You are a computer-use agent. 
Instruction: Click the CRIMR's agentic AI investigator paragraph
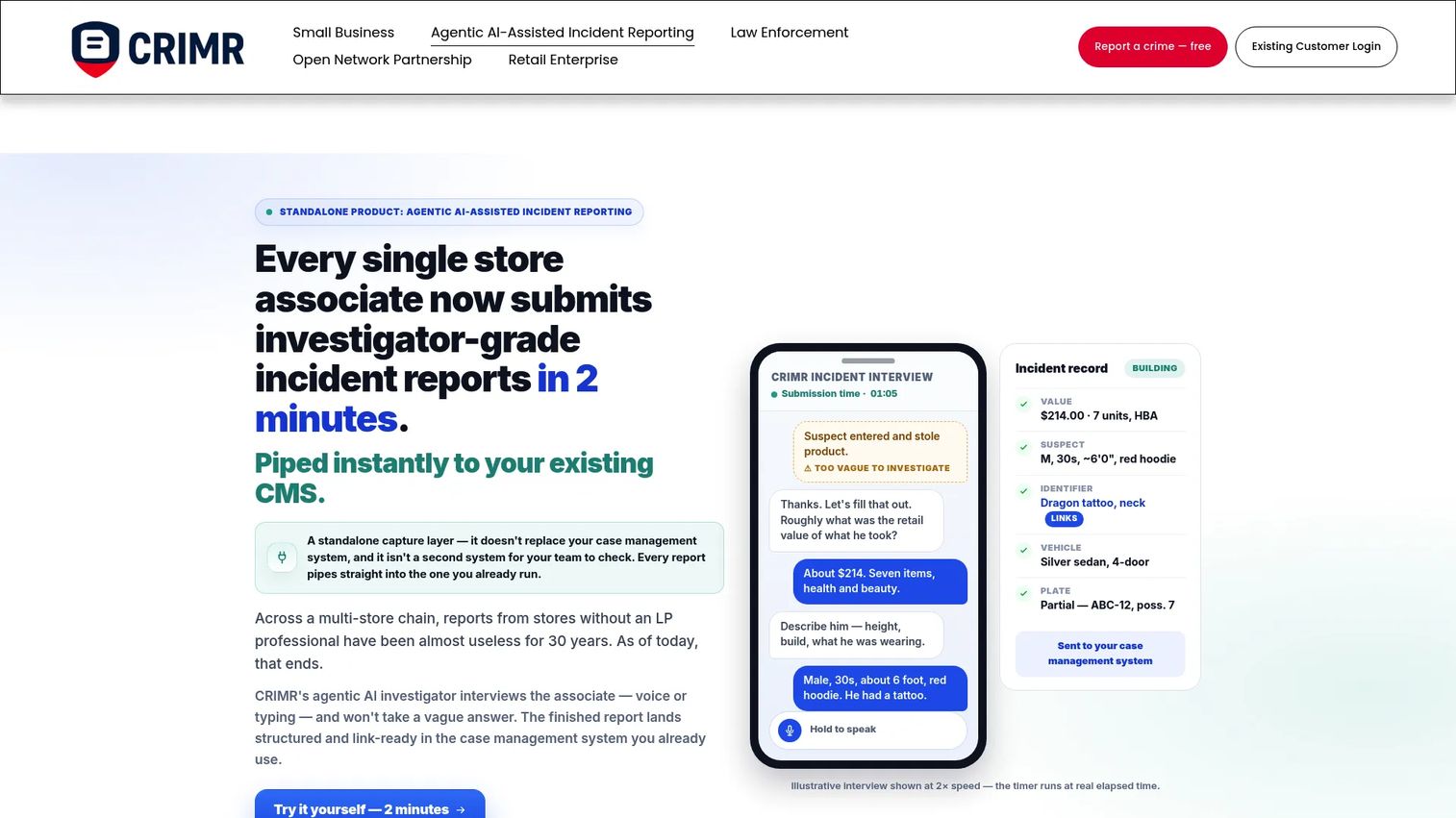[480, 728]
